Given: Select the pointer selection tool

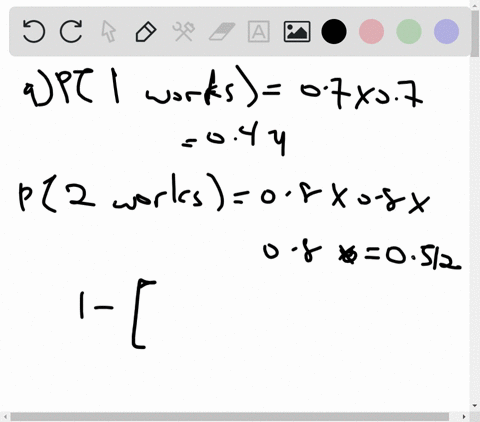Looking at the screenshot, I should click(x=109, y=31).
